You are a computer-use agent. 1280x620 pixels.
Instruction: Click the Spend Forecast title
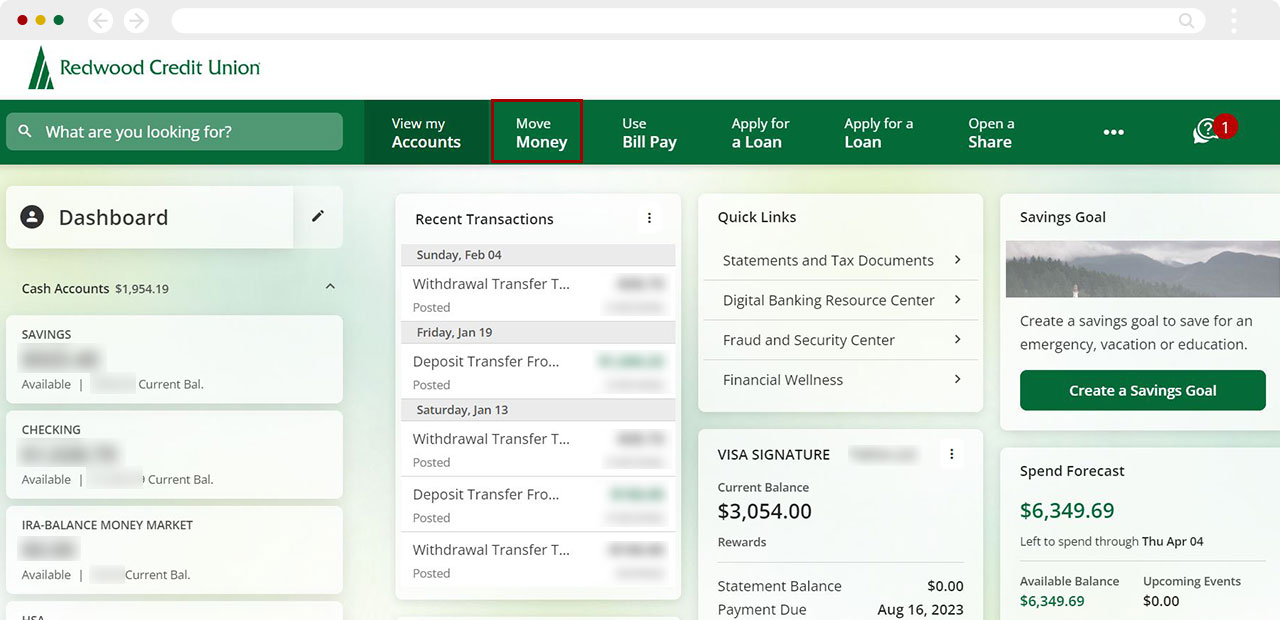click(x=1072, y=471)
